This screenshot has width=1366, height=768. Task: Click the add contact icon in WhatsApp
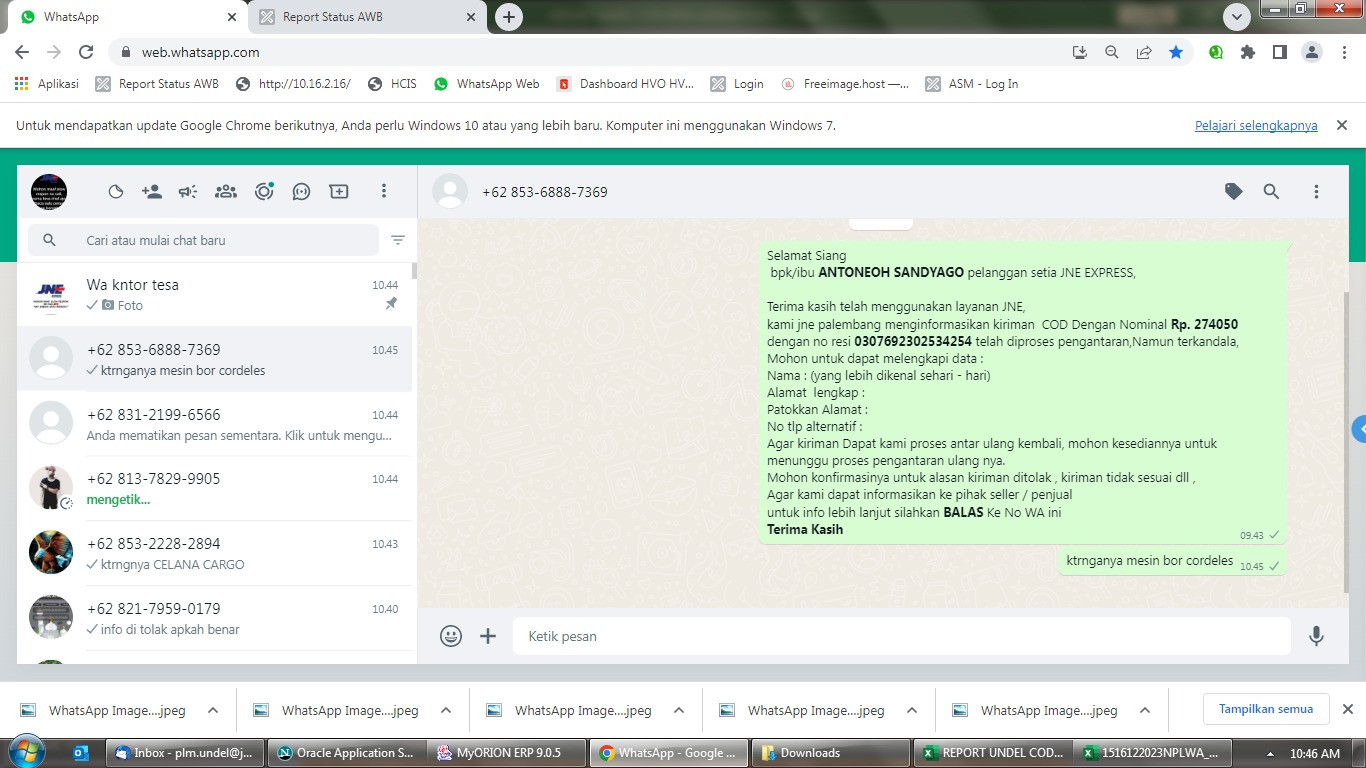coord(152,192)
